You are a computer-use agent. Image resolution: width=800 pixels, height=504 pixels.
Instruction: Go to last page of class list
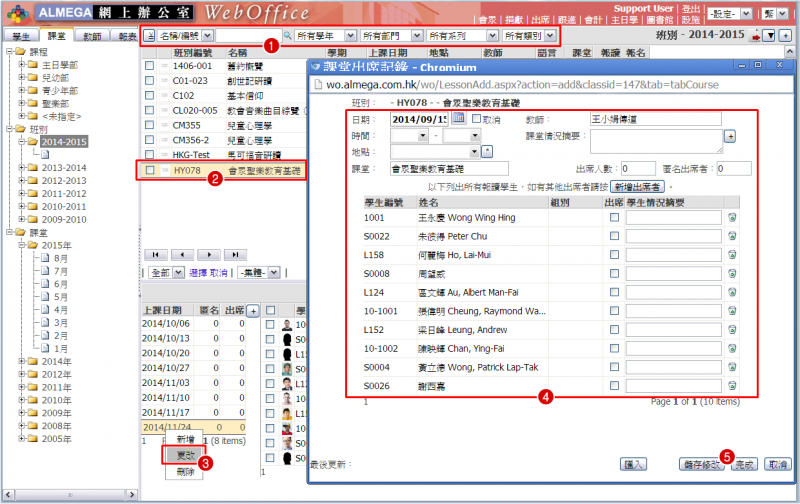pos(235,254)
